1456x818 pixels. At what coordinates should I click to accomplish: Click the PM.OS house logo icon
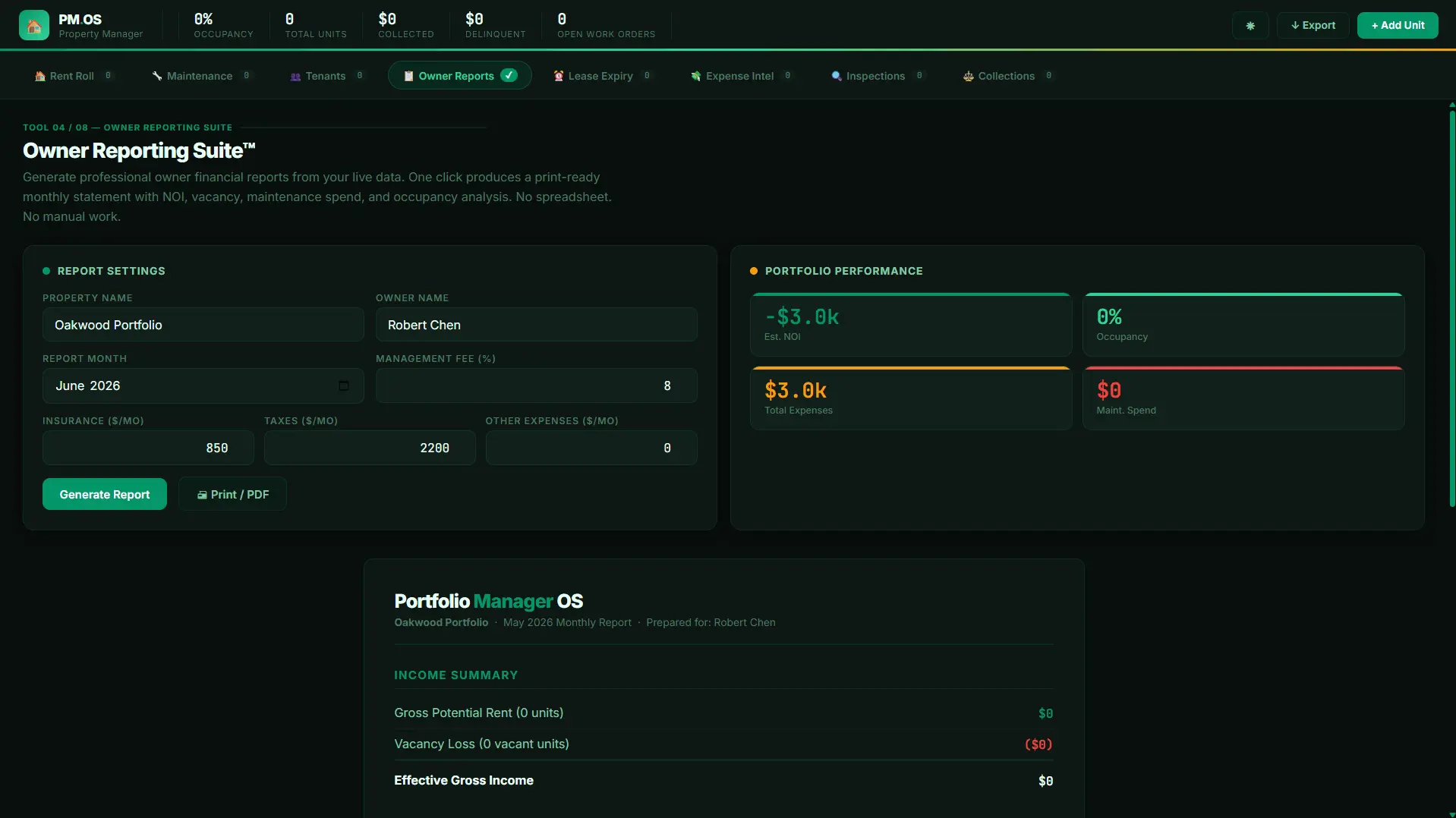click(34, 25)
